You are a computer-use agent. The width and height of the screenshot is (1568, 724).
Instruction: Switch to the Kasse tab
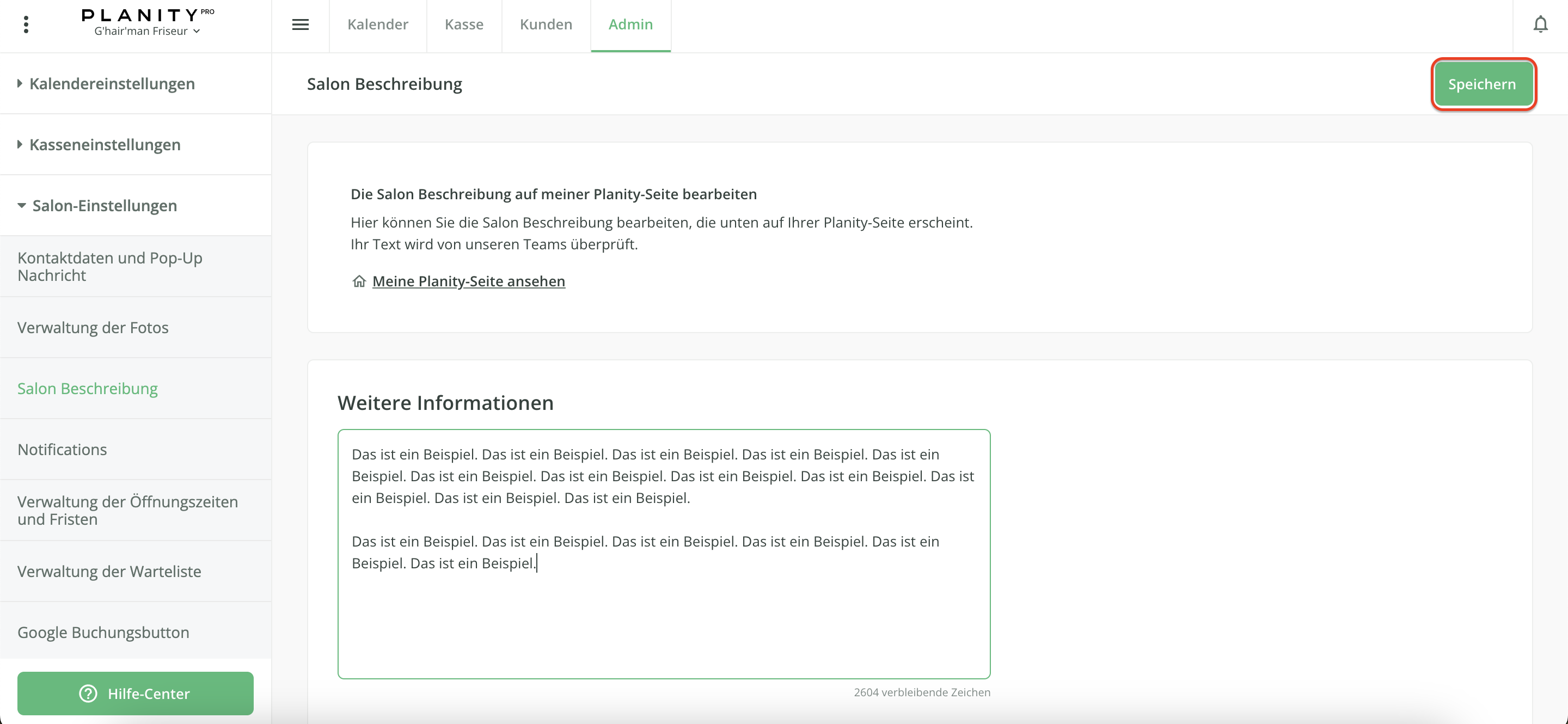[464, 24]
